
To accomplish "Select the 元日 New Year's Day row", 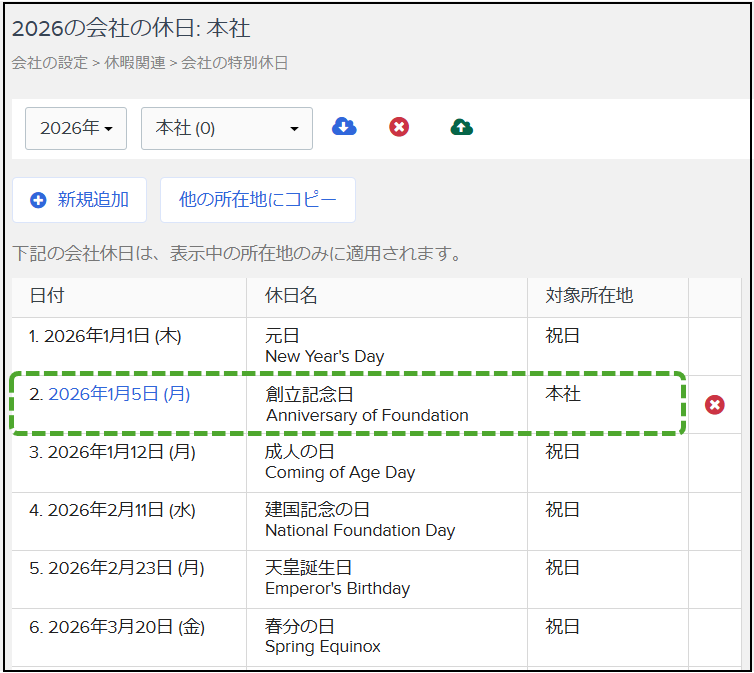I will [x=324, y=346].
